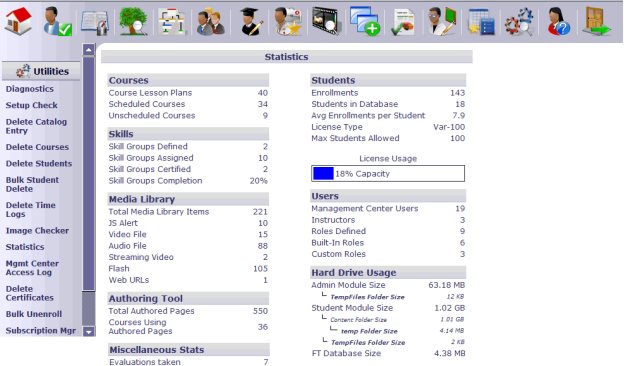
Task: Open Diagnostics in Utilities menu
Action: tap(29, 89)
